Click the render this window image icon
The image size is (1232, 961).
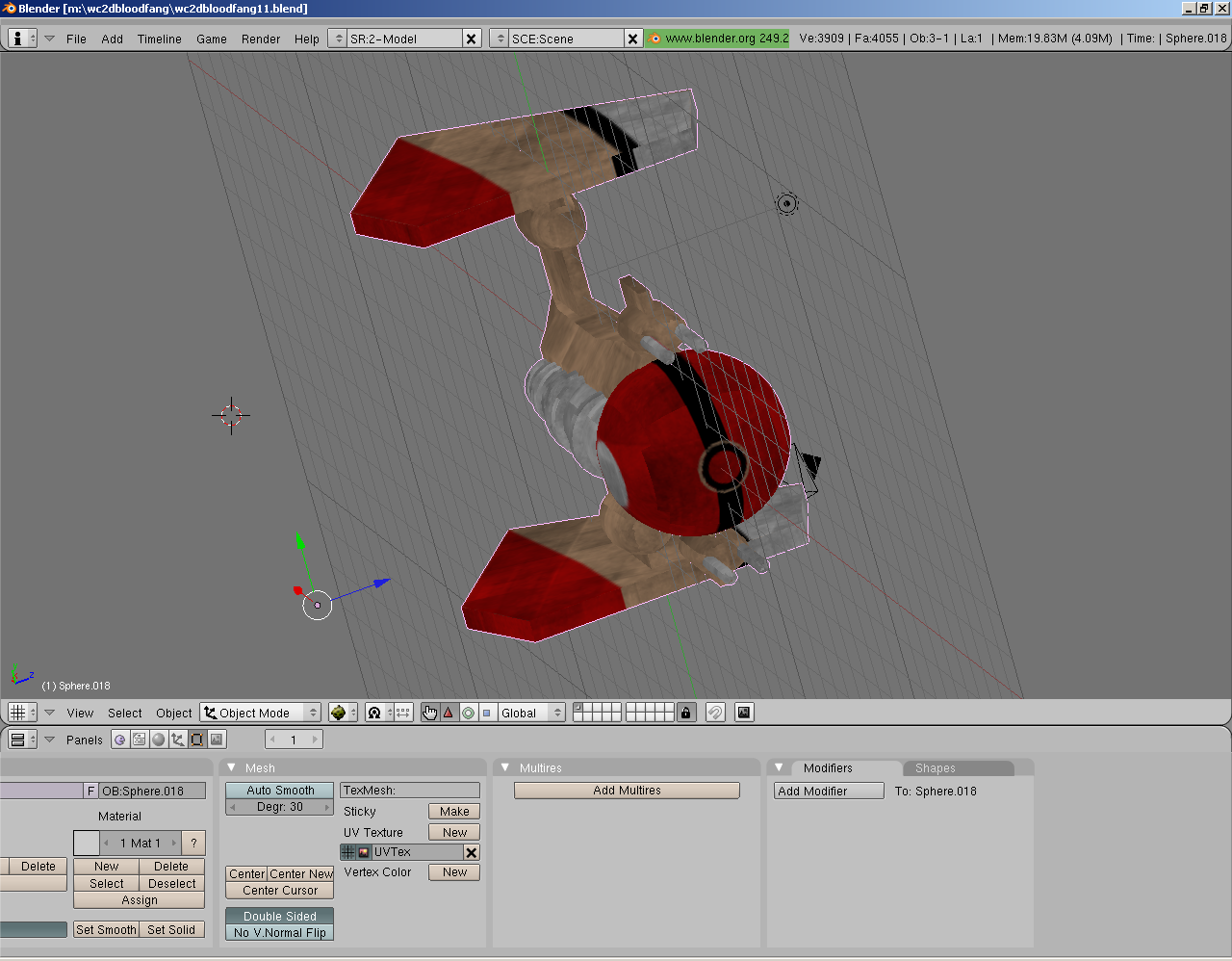pos(744,713)
